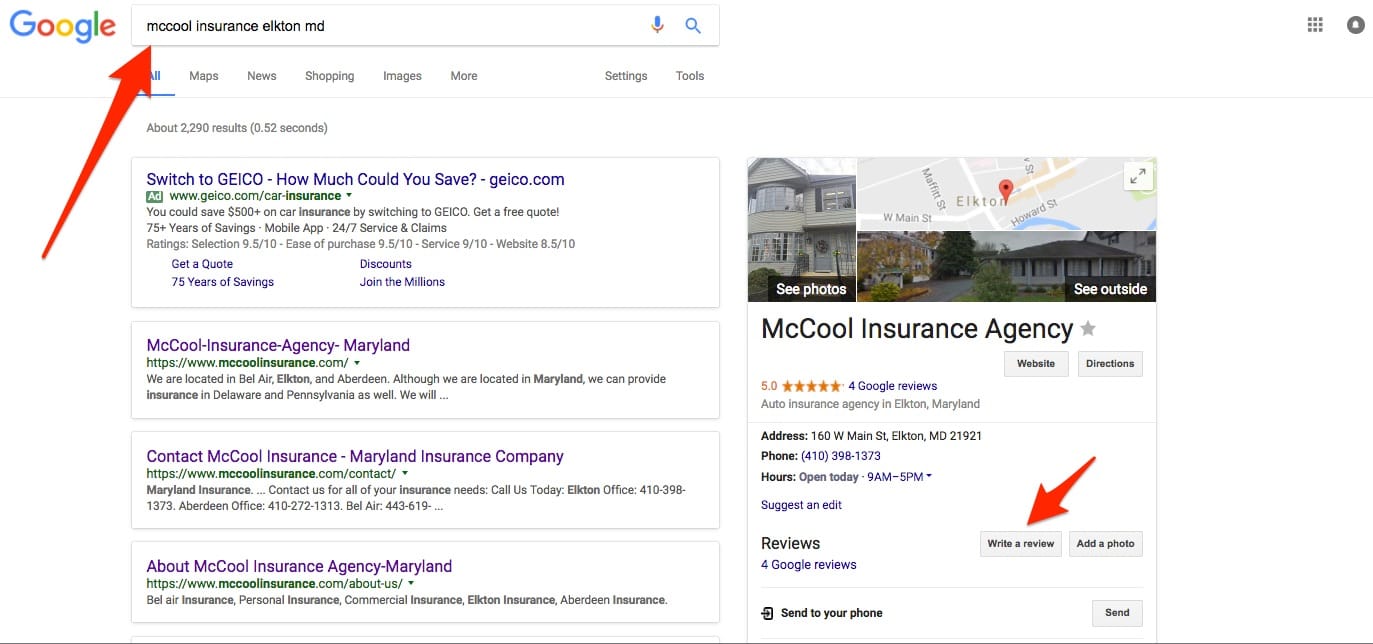Open 4 Google reviews link beside rating
Viewport: 1373px width, 644px height.
pos(893,386)
